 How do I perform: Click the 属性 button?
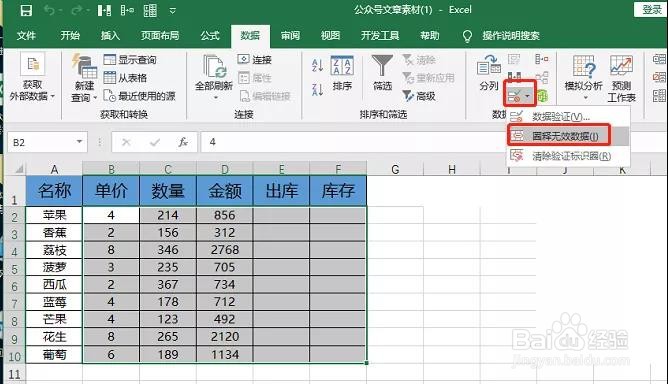click(x=254, y=78)
